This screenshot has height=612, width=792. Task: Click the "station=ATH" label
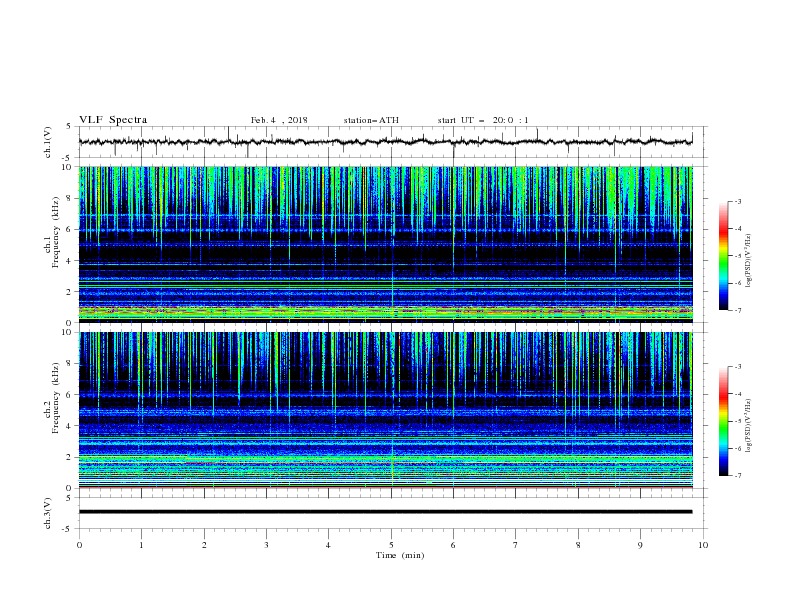point(371,120)
